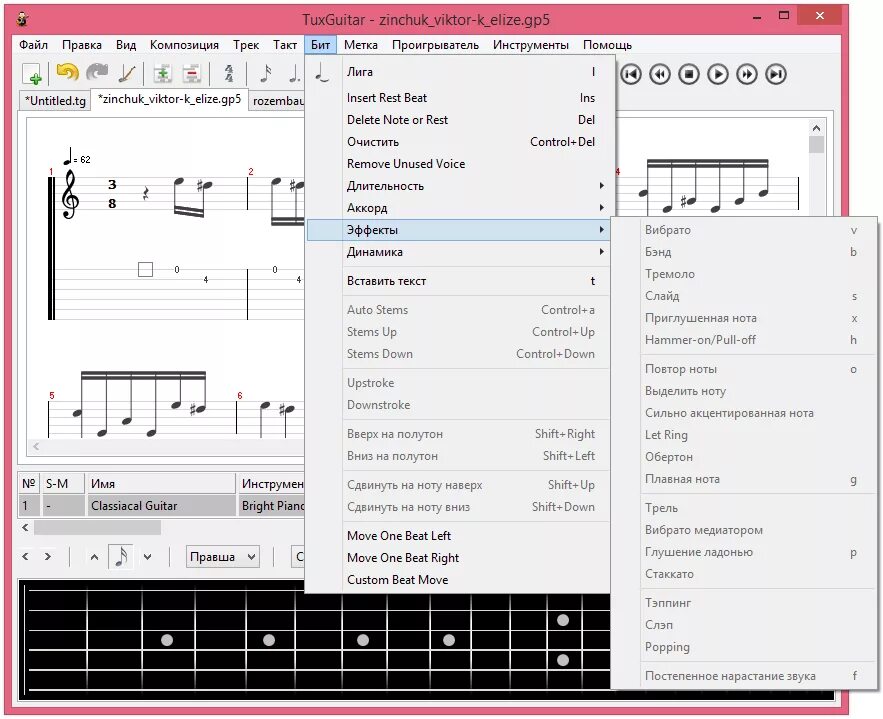Decrease duration with fretboard down arrow

tap(148, 557)
